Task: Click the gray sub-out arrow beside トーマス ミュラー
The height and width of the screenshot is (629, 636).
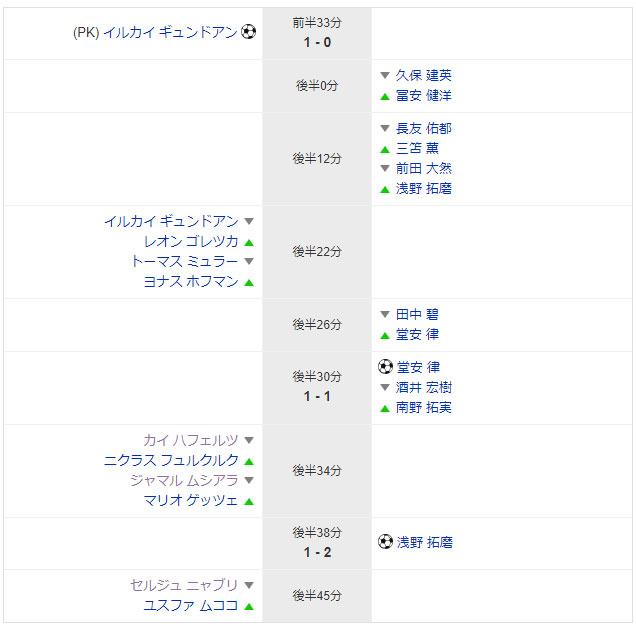Action: pyautogui.click(x=249, y=261)
